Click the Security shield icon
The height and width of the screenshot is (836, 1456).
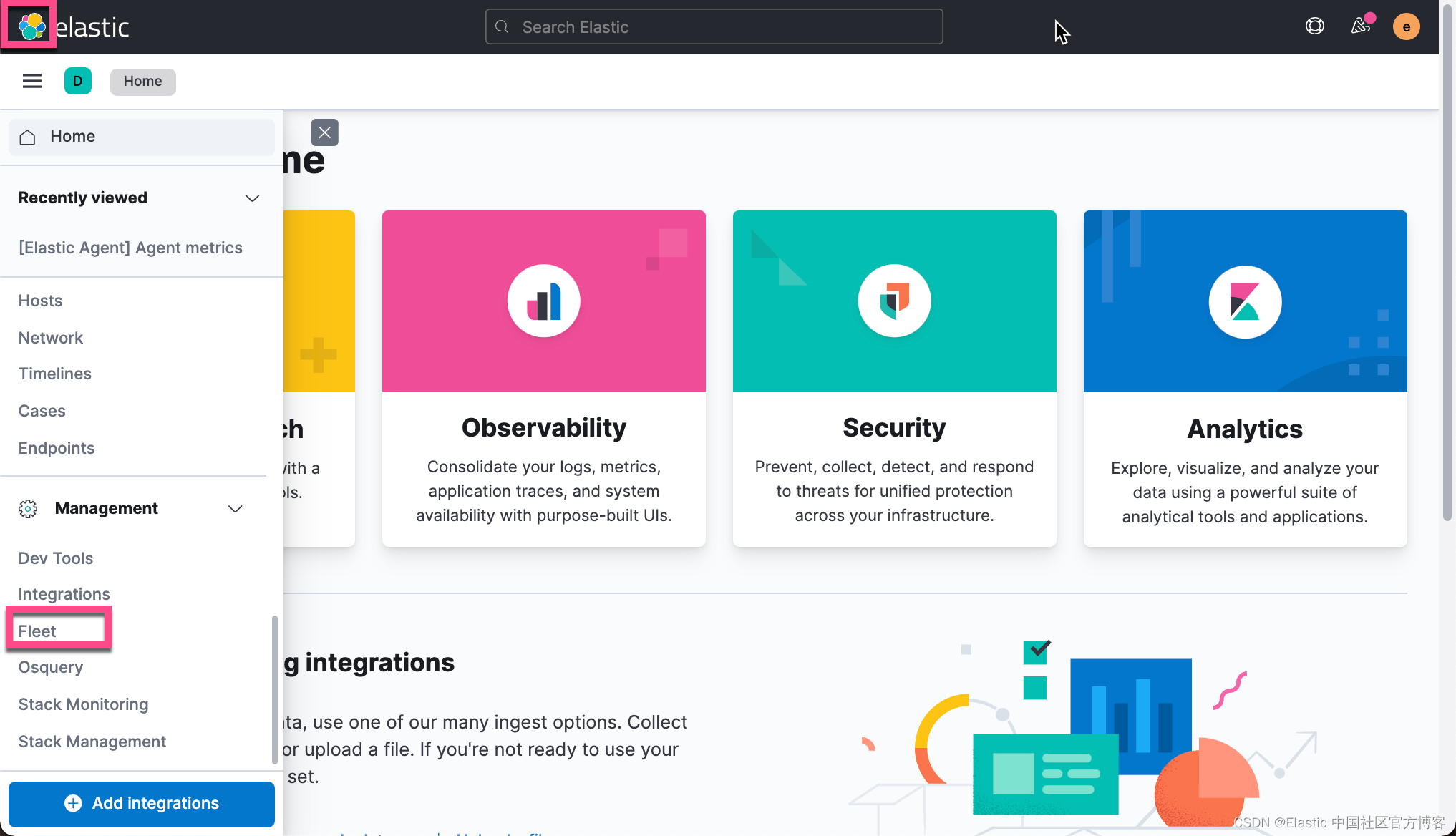894,301
